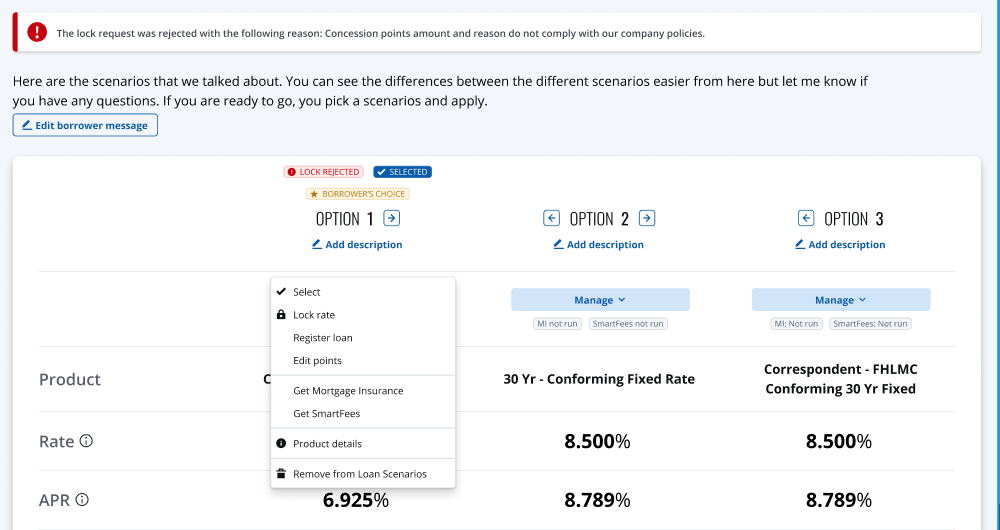This screenshot has height=530, width=1000.
Task: Click the APR info icon
Action: pyautogui.click(x=82, y=499)
